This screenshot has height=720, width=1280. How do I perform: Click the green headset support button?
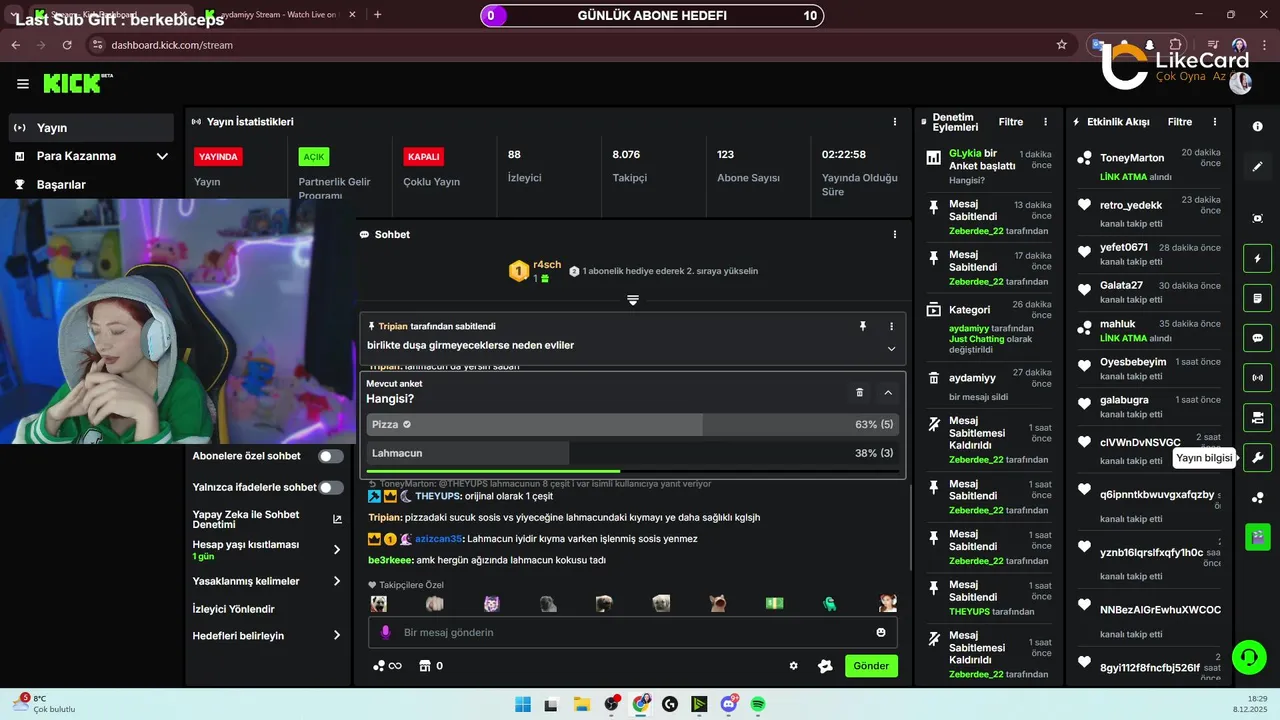(x=1249, y=657)
